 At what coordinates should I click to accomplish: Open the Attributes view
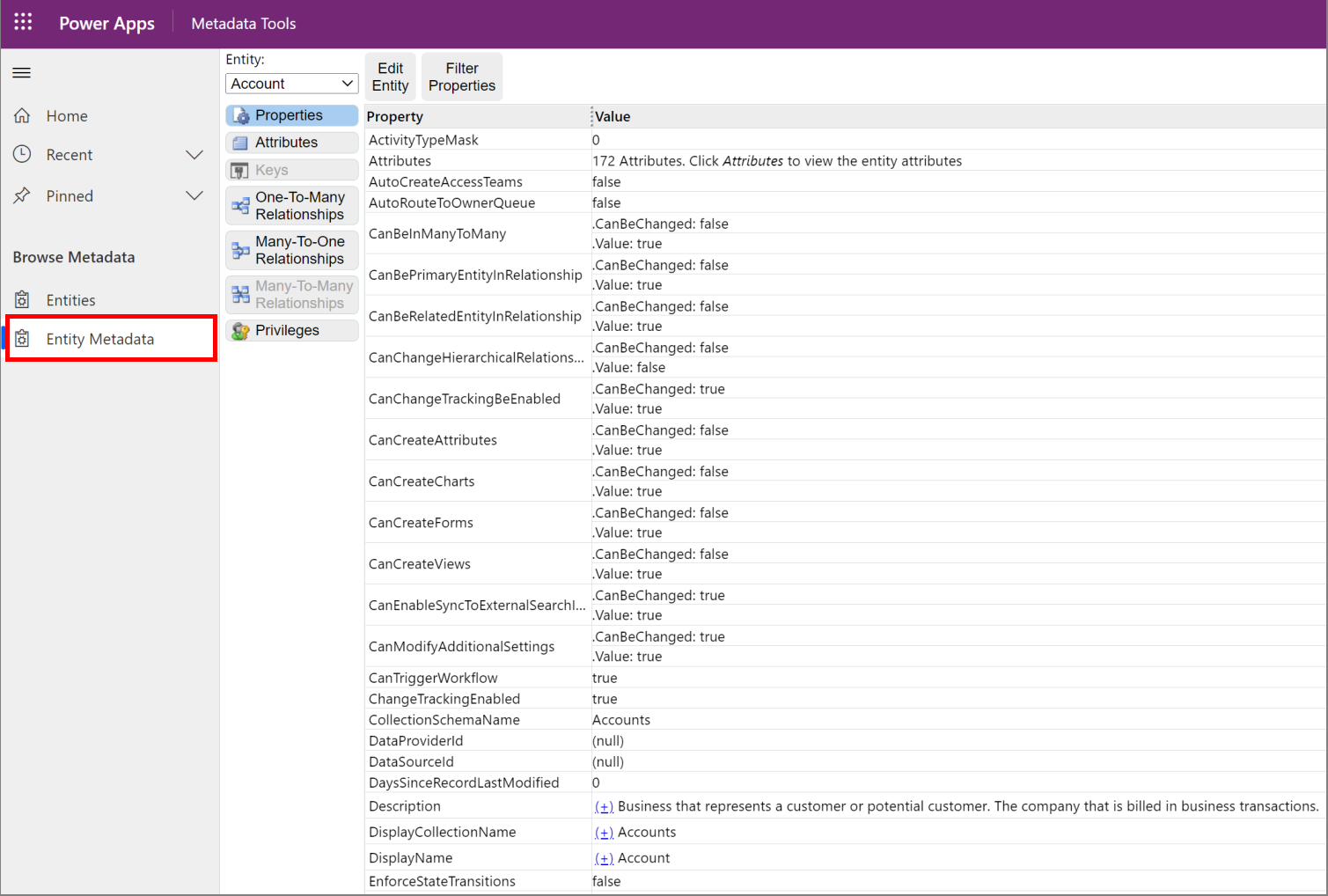pyautogui.click(x=241, y=142)
